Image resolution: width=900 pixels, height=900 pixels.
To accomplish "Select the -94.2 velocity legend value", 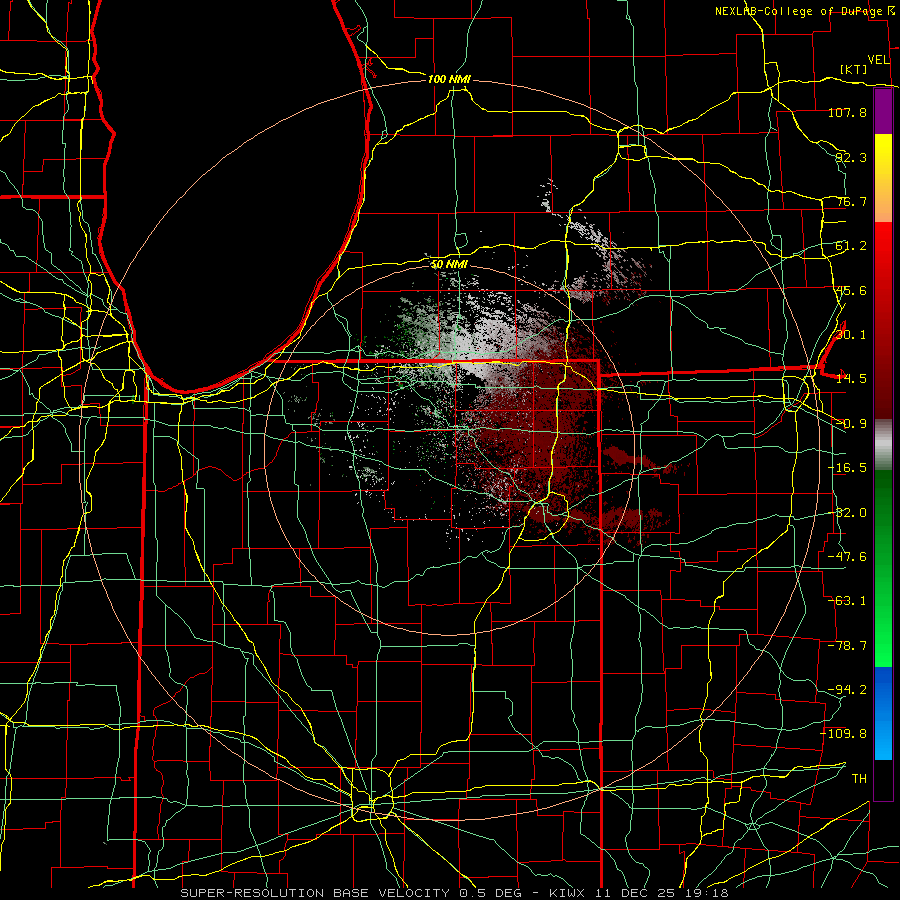I will click(847, 690).
